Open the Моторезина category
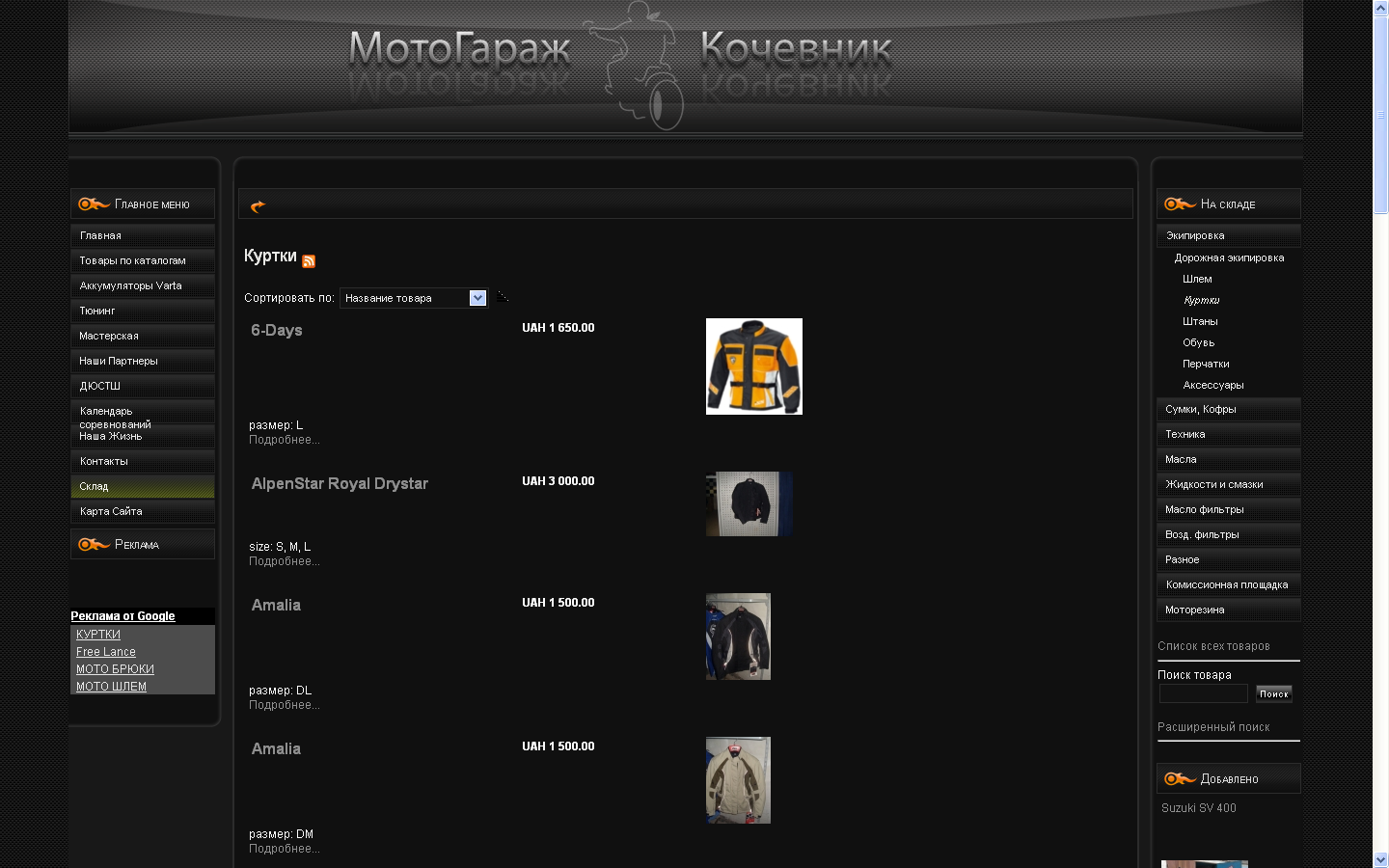This screenshot has width=1389, height=868. coord(1229,610)
